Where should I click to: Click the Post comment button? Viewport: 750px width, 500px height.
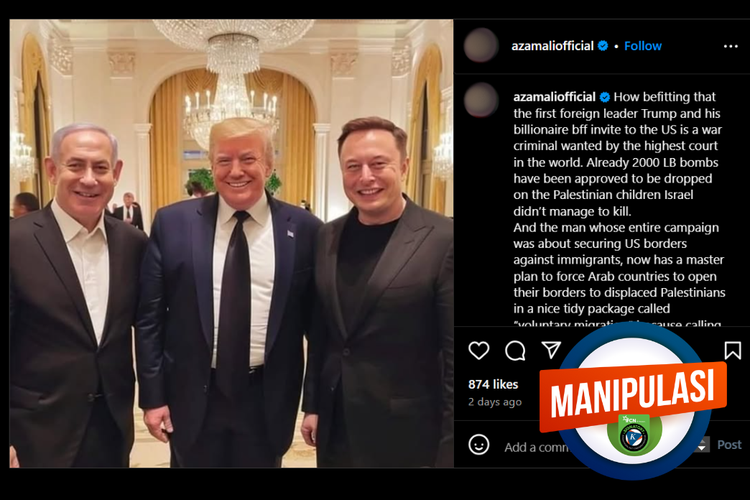pos(729,445)
